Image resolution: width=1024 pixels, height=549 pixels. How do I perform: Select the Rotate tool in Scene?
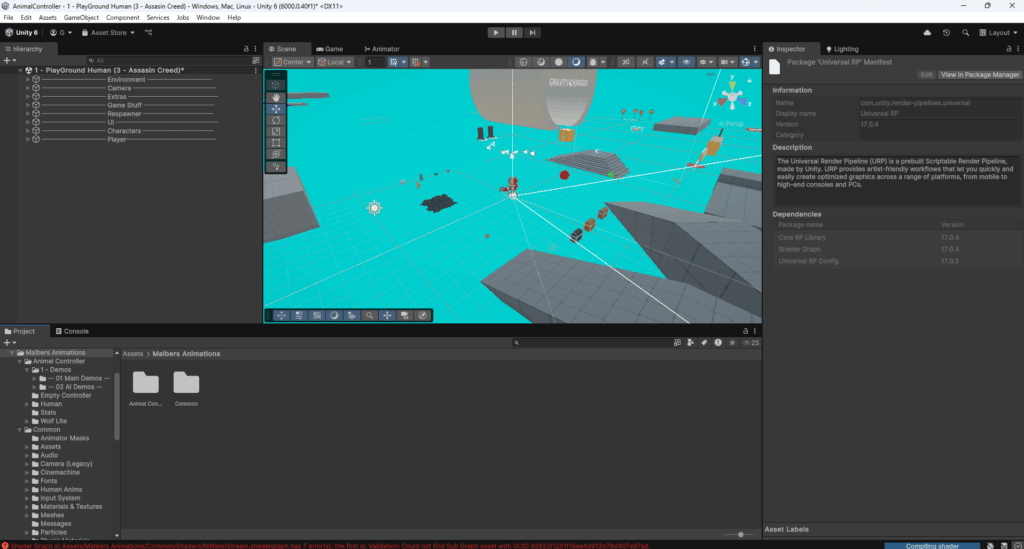pos(276,120)
